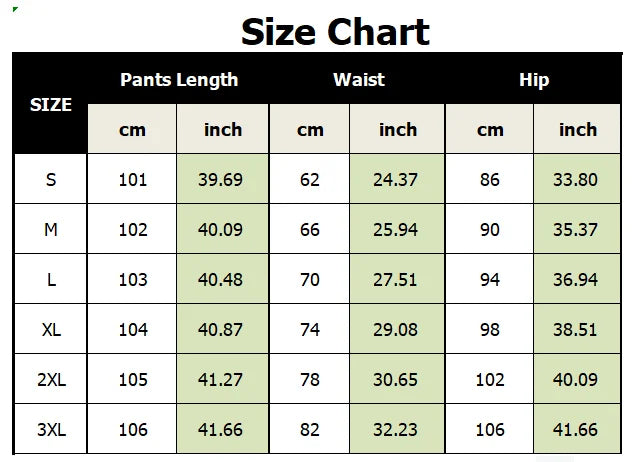Viewport: 641px width, 462px height.
Task: Select the 3XL size row label
Action: pos(51,430)
